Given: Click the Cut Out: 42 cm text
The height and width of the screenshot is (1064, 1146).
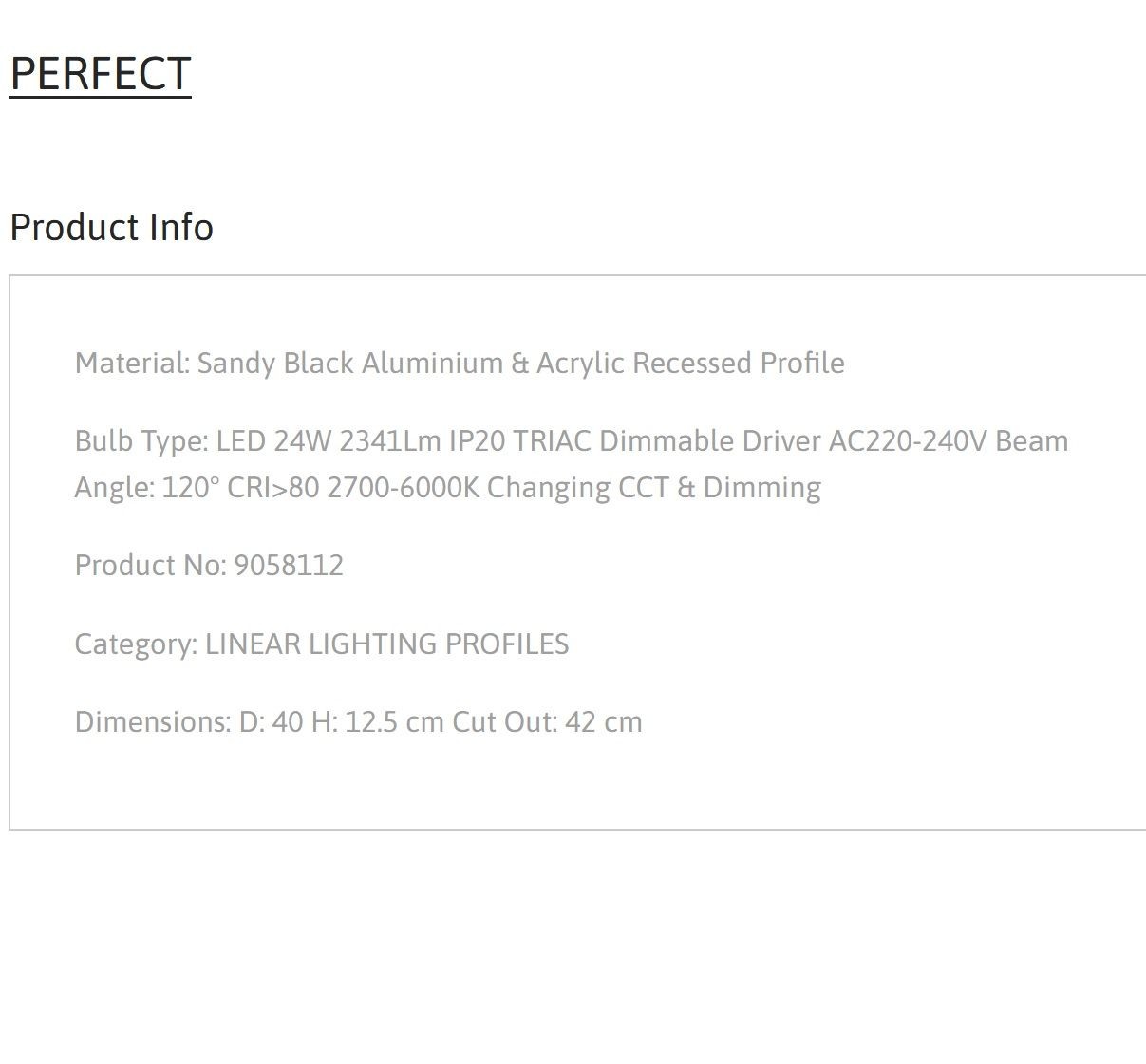Looking at the screenshot, I should tap(547, 722).
